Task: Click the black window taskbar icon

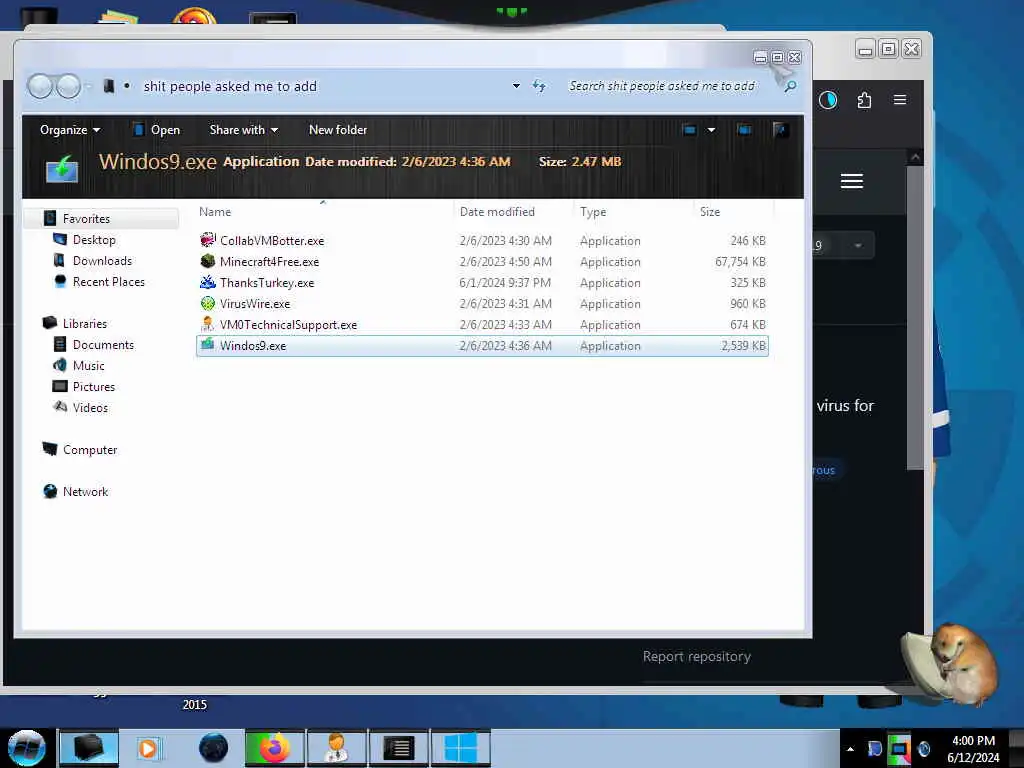Action: pos(399,748)
